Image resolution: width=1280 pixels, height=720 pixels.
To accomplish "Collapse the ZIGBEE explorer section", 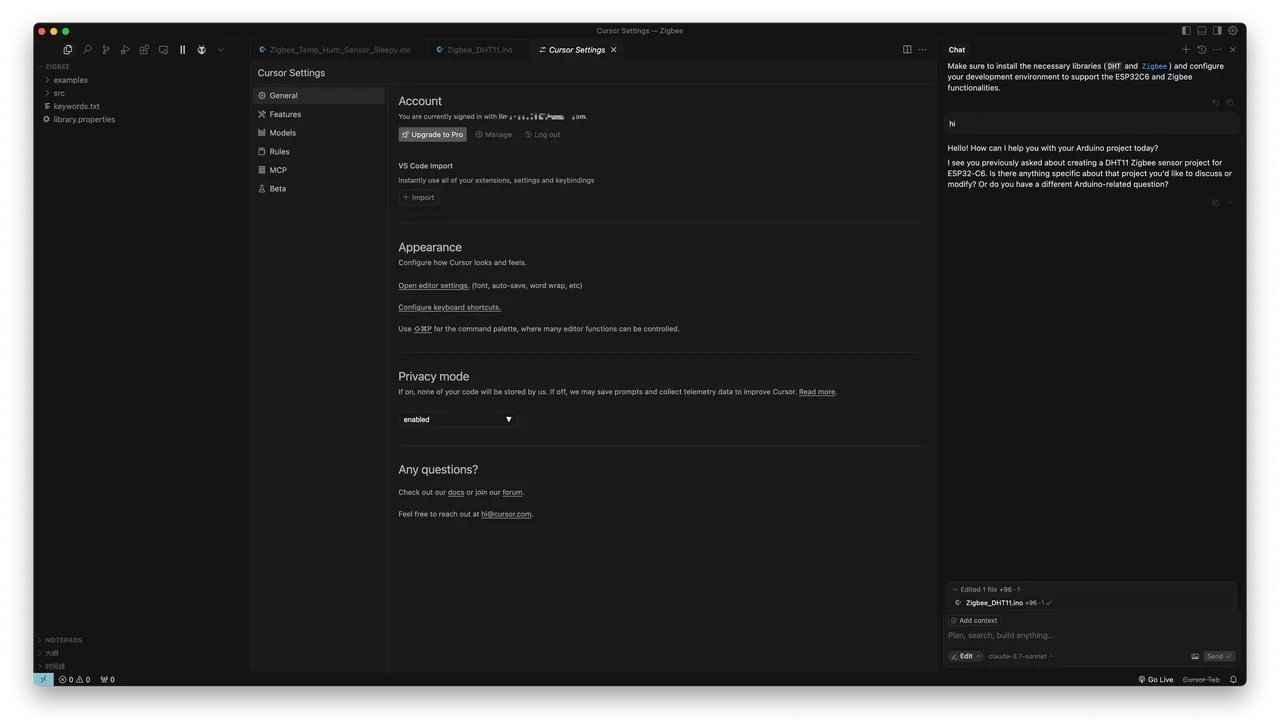I will coord(140,66).
